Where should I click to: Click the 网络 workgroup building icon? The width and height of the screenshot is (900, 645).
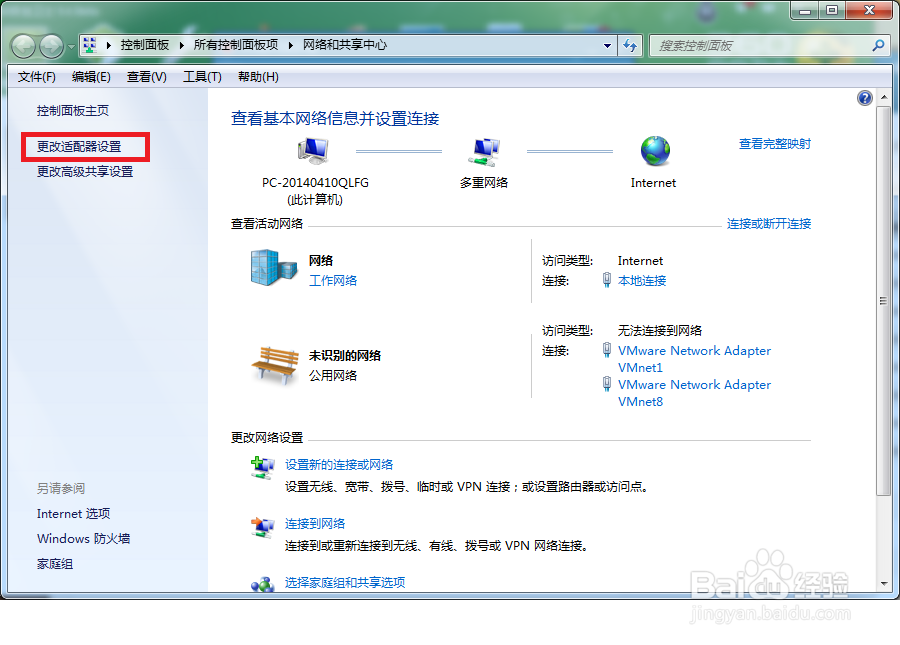point(273,269)
